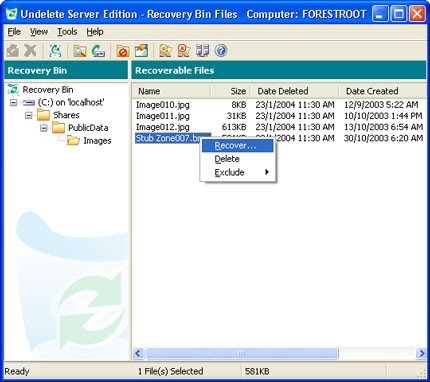The width and height of the screenshot is (430, 382).
Task: Click the 613KB size cell
Action: coord(234,127)
